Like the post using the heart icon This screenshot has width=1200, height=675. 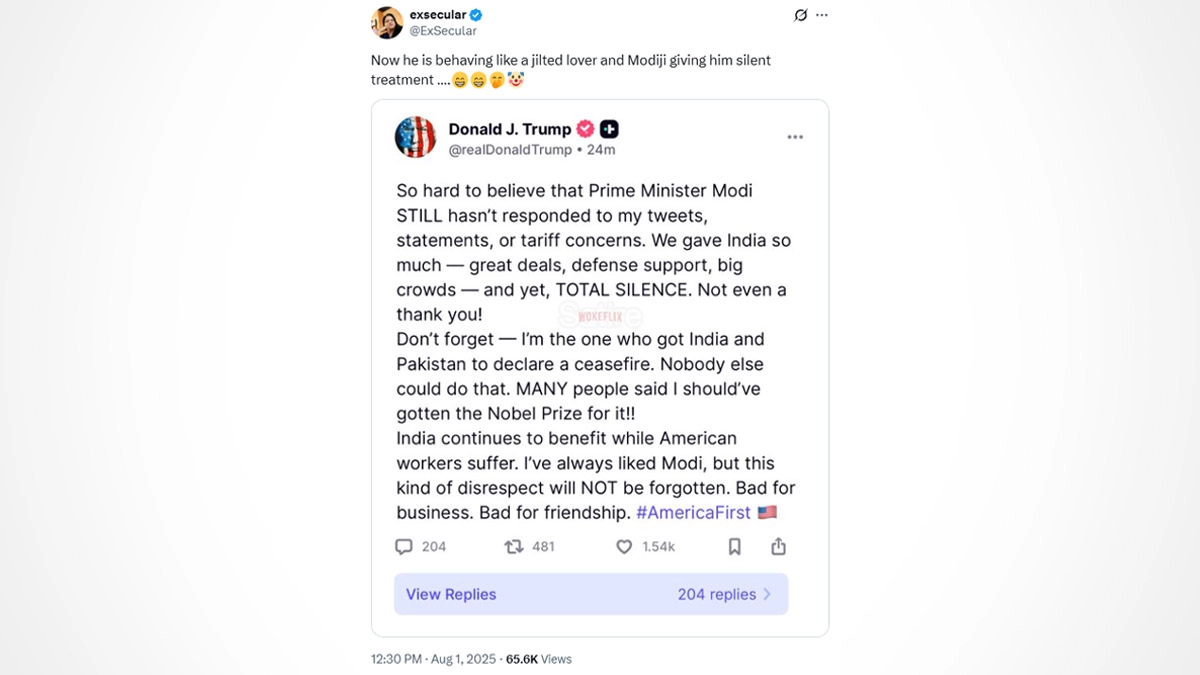(x=624, y=547)
